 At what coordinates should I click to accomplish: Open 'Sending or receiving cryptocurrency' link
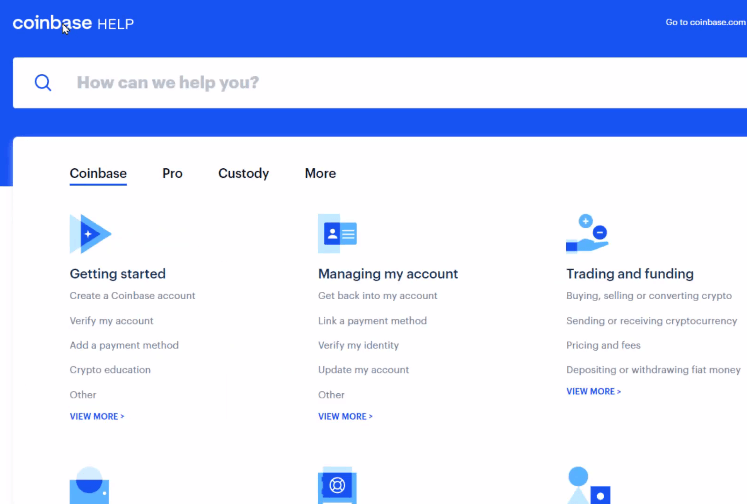[652, 321]
